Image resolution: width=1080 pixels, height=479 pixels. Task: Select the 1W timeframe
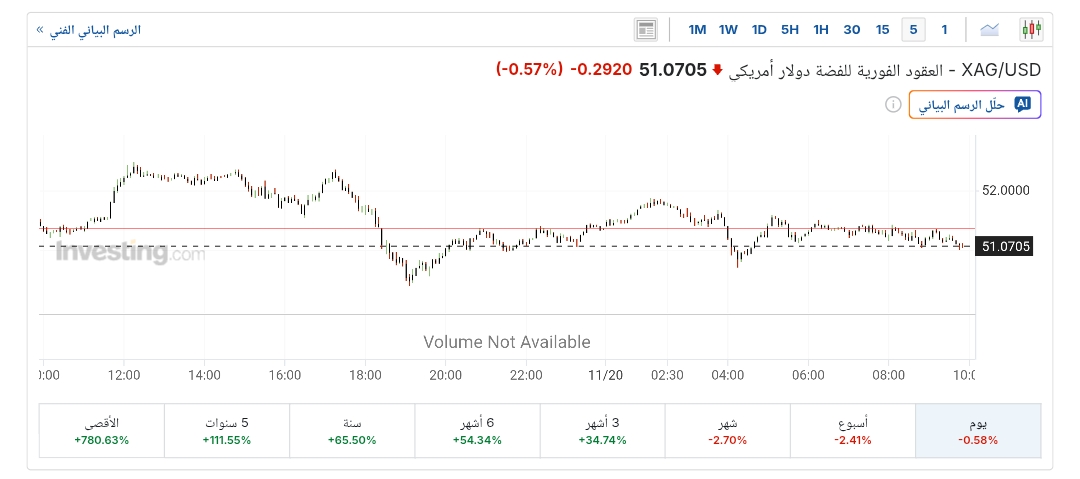pyautogui.click(x=728, y=29)
